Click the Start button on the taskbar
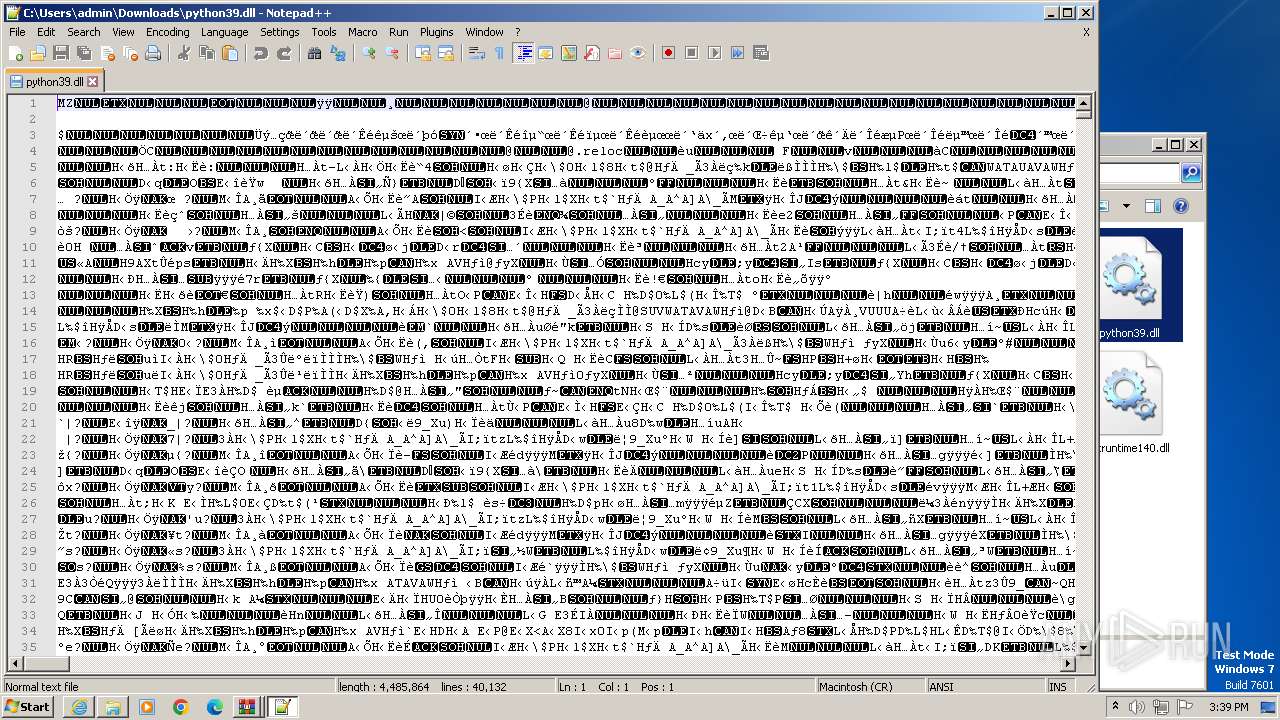 click(27, 707)
